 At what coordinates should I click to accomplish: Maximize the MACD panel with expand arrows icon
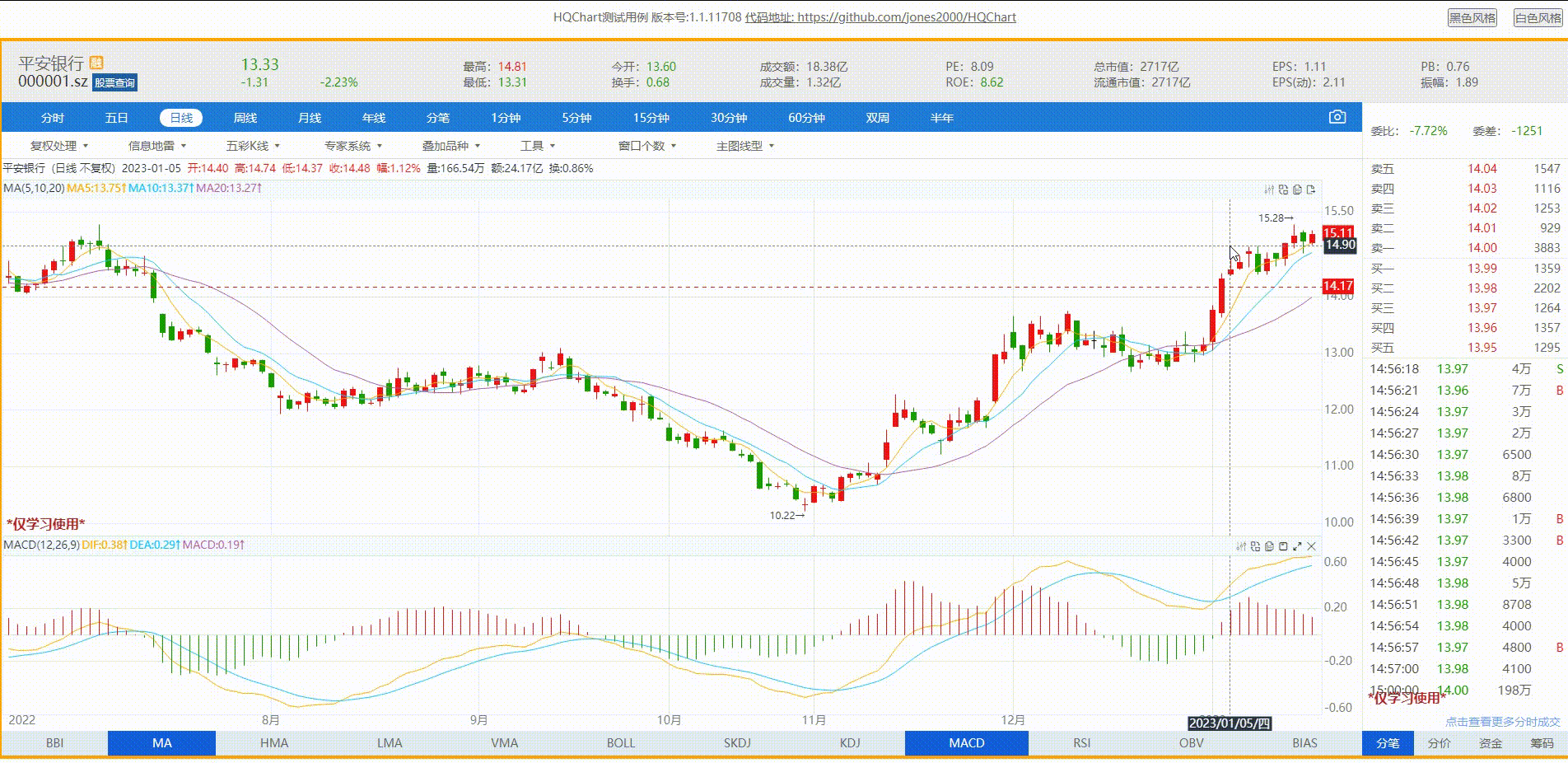pos(1295,546)
